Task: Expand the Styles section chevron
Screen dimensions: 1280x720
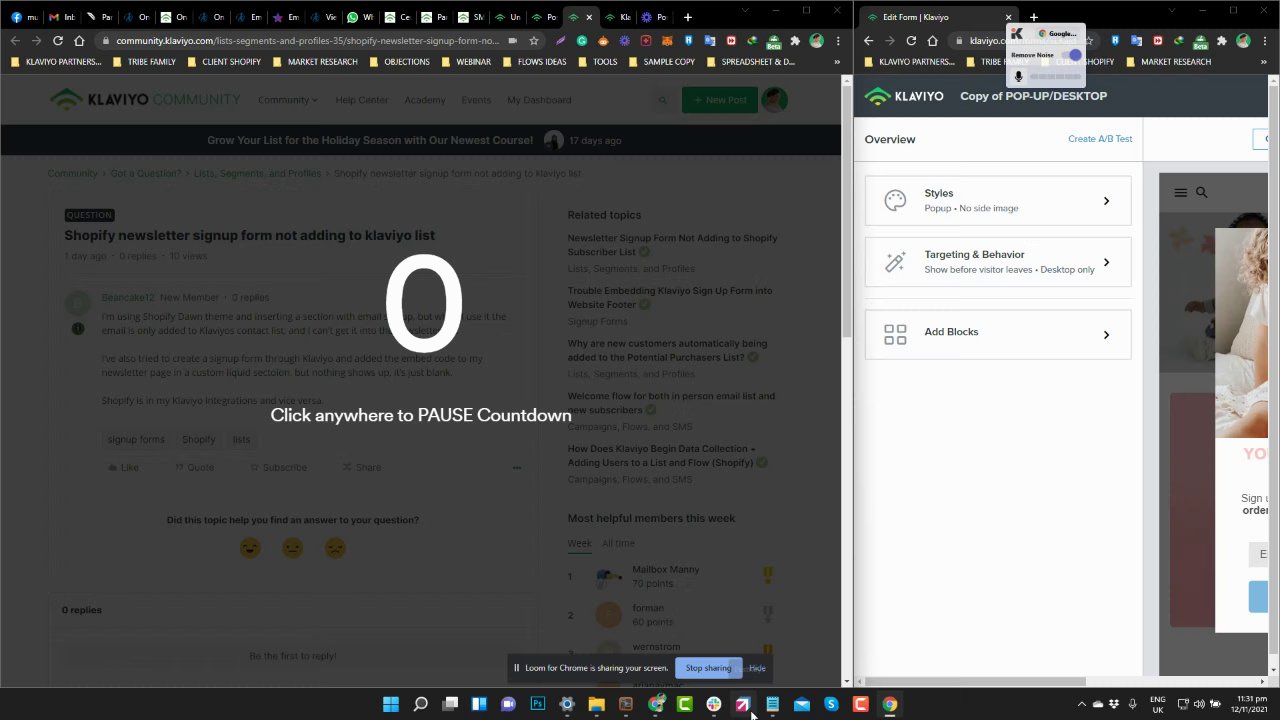Action: (1106, 201)
